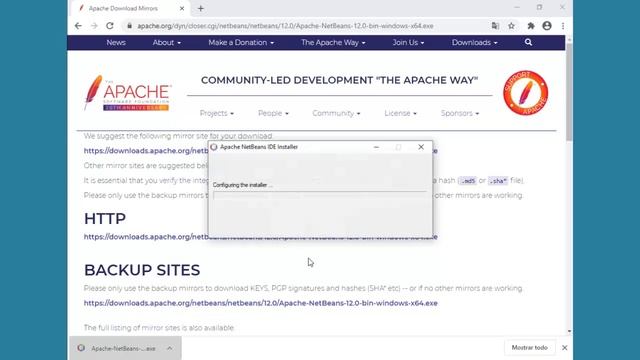
Task: Bookmark this page with the star icon
Action: pyautogui.click(x=511, y=26)
